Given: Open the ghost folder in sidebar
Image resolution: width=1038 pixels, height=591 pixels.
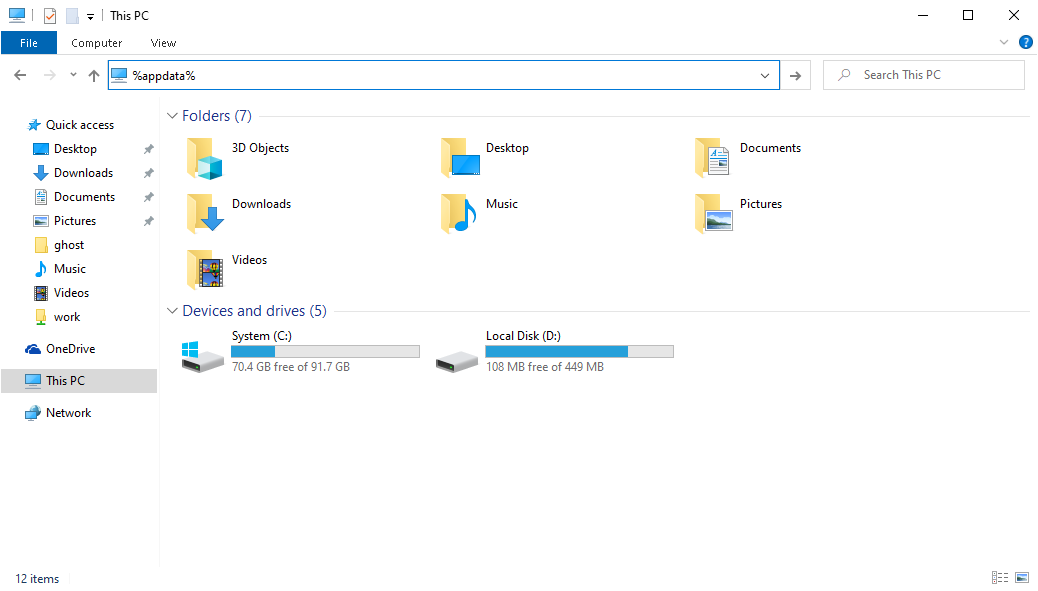Looking at the screenshot, I should (69, 245).
